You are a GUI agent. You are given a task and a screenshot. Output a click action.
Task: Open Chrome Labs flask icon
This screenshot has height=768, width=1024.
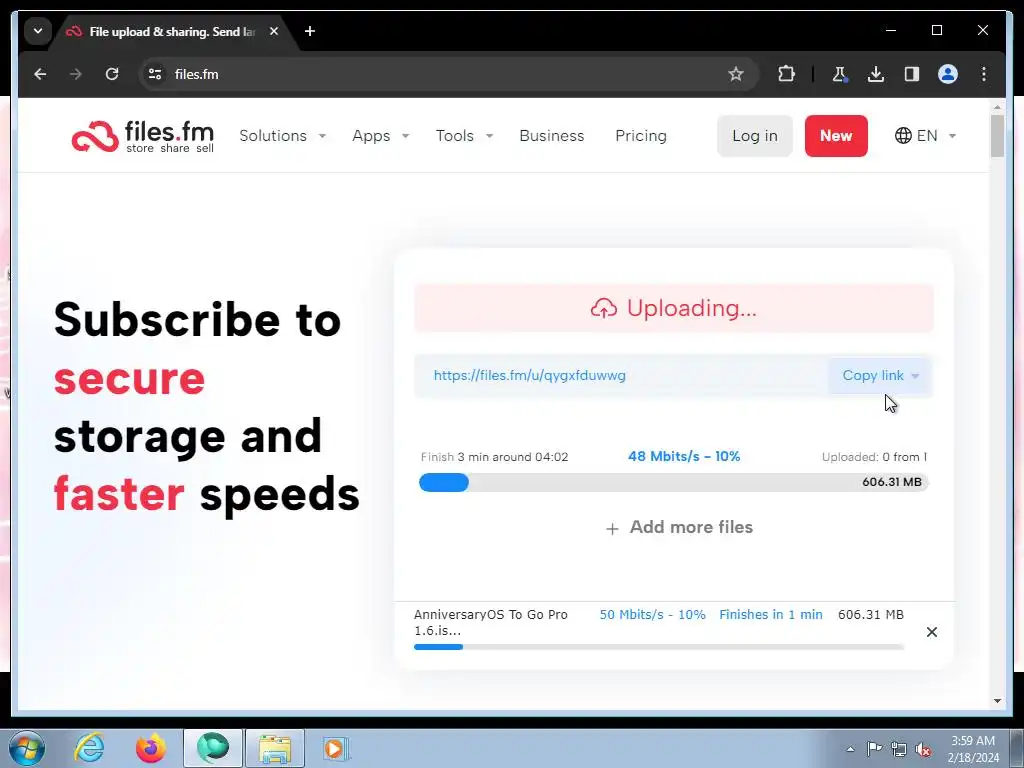[839, 74]
